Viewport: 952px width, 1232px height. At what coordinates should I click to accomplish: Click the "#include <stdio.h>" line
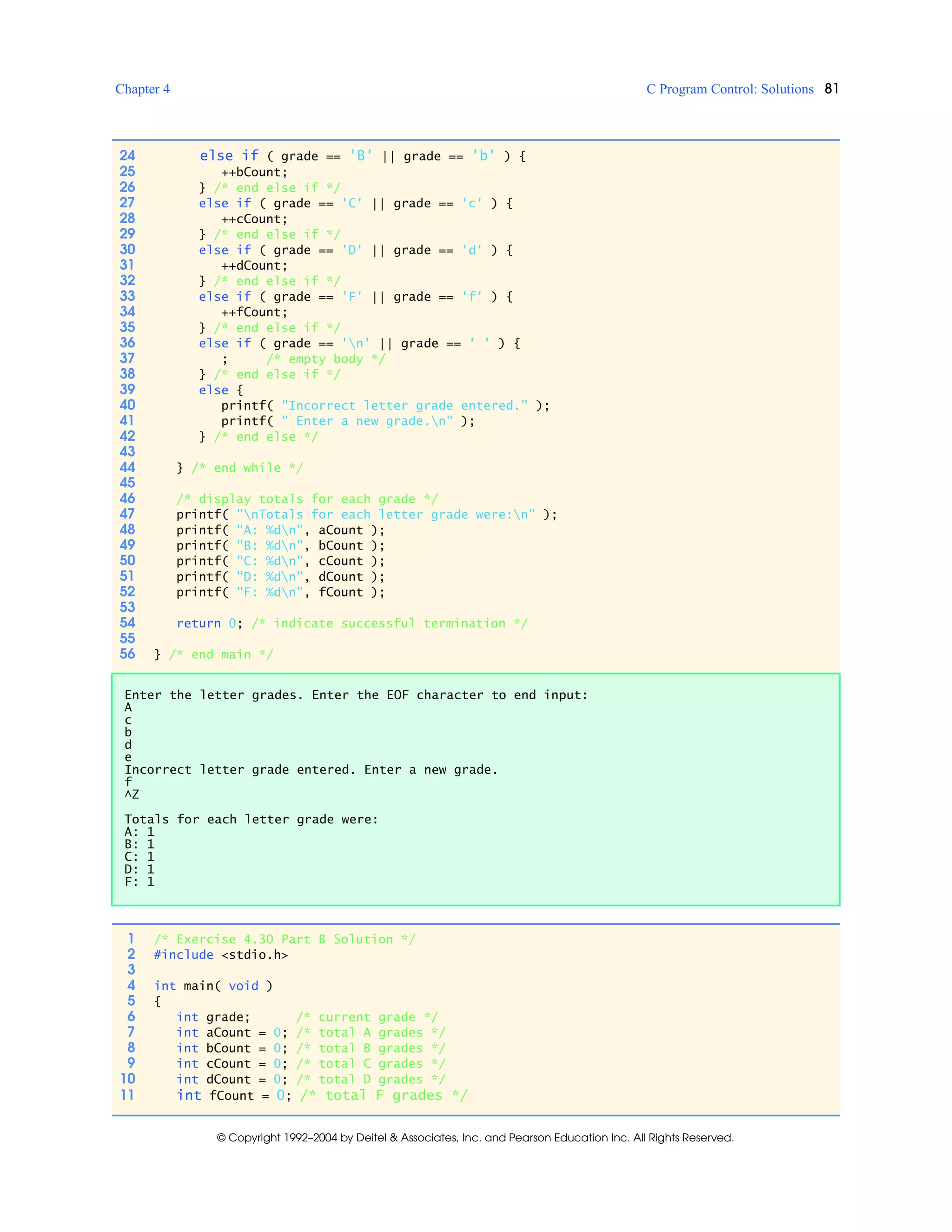(220, 954)
